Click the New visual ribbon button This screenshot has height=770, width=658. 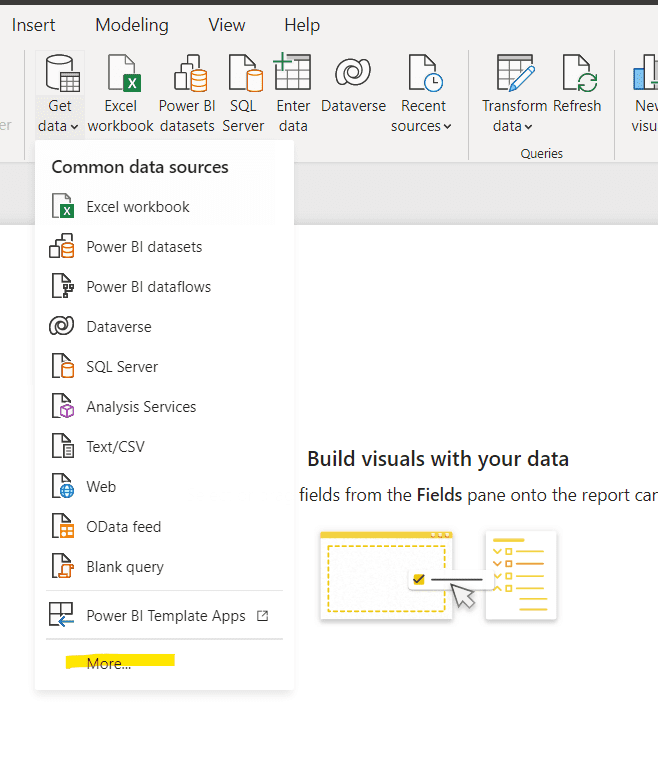pos(645,93)
